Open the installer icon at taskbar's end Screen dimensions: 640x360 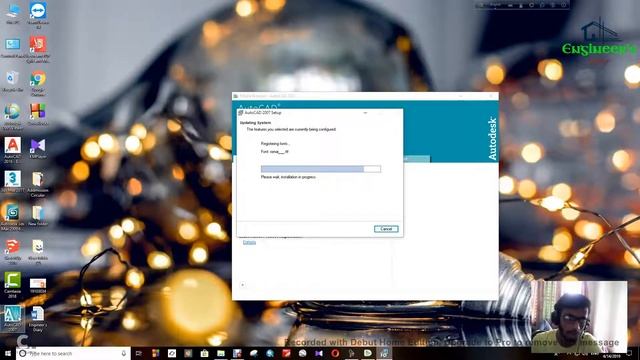(x=384, y=353)
